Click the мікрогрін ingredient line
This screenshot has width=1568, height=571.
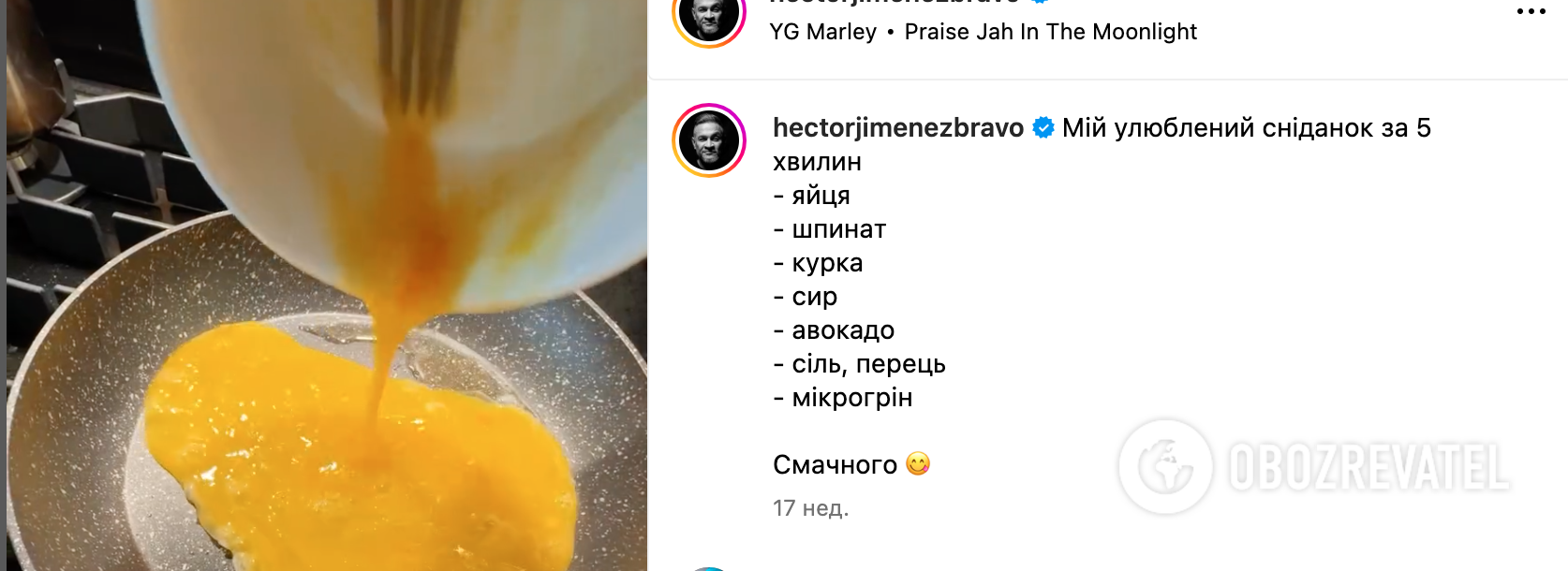point(842,398)
